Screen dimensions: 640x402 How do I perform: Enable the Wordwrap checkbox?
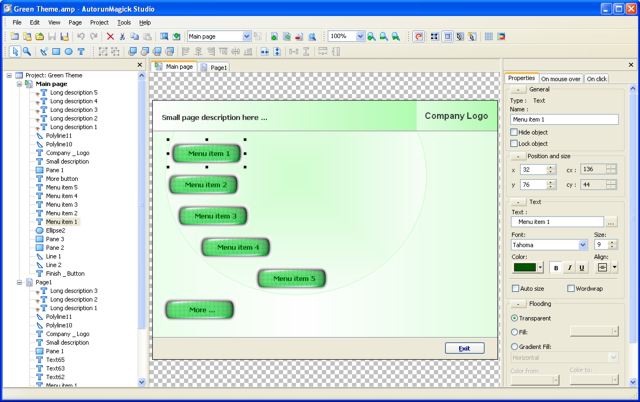(571, 288)
